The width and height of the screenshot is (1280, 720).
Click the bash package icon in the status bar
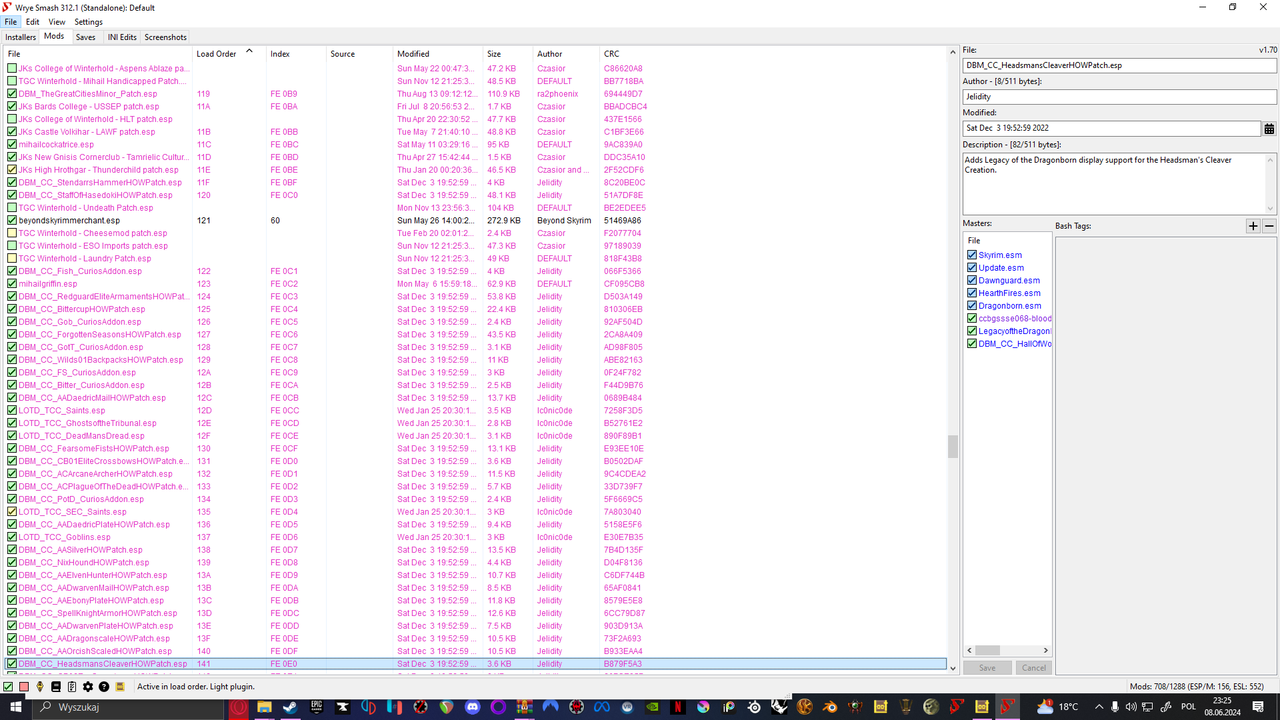point(120,687)
